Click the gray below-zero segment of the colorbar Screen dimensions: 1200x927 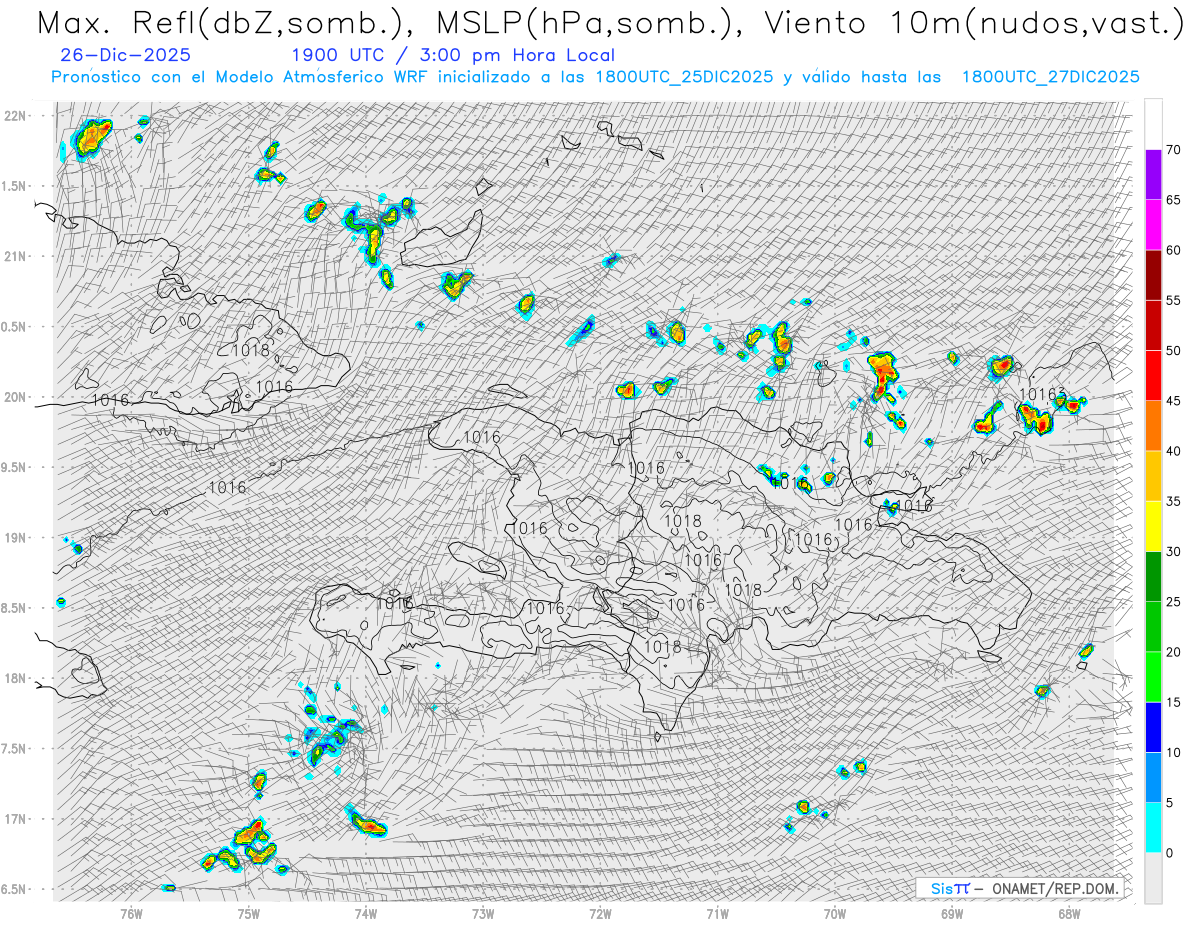pos(1153,878)
